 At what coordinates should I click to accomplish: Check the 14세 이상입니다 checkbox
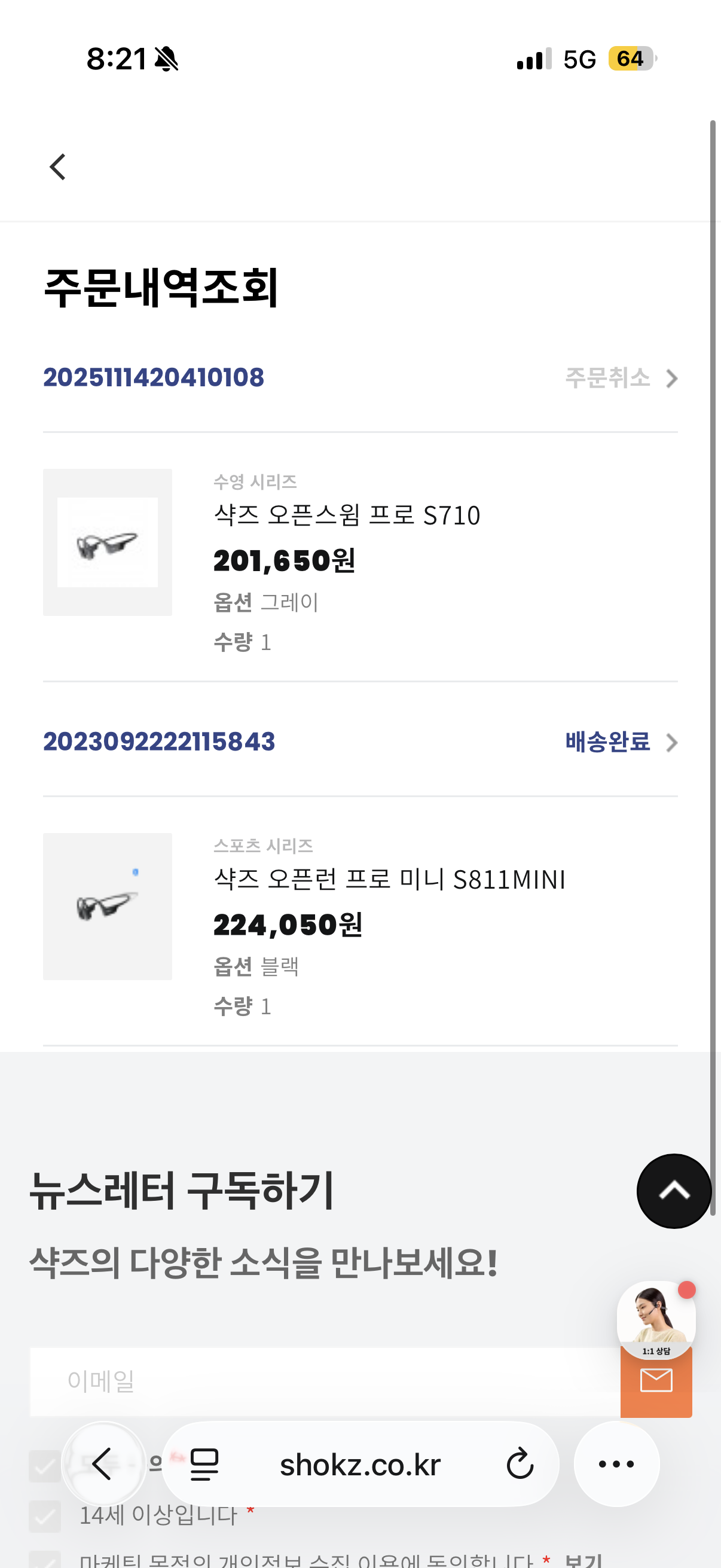point(45,1515)
